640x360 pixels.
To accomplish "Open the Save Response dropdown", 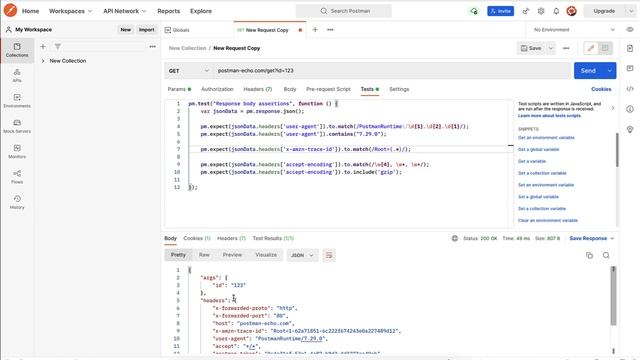I will point(591,238).
